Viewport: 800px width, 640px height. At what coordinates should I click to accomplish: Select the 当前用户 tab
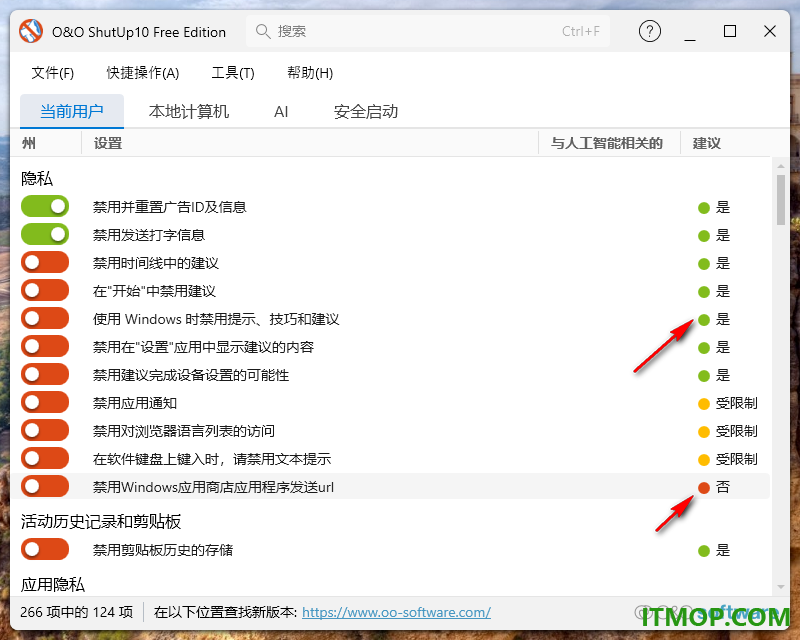(72, 111)
